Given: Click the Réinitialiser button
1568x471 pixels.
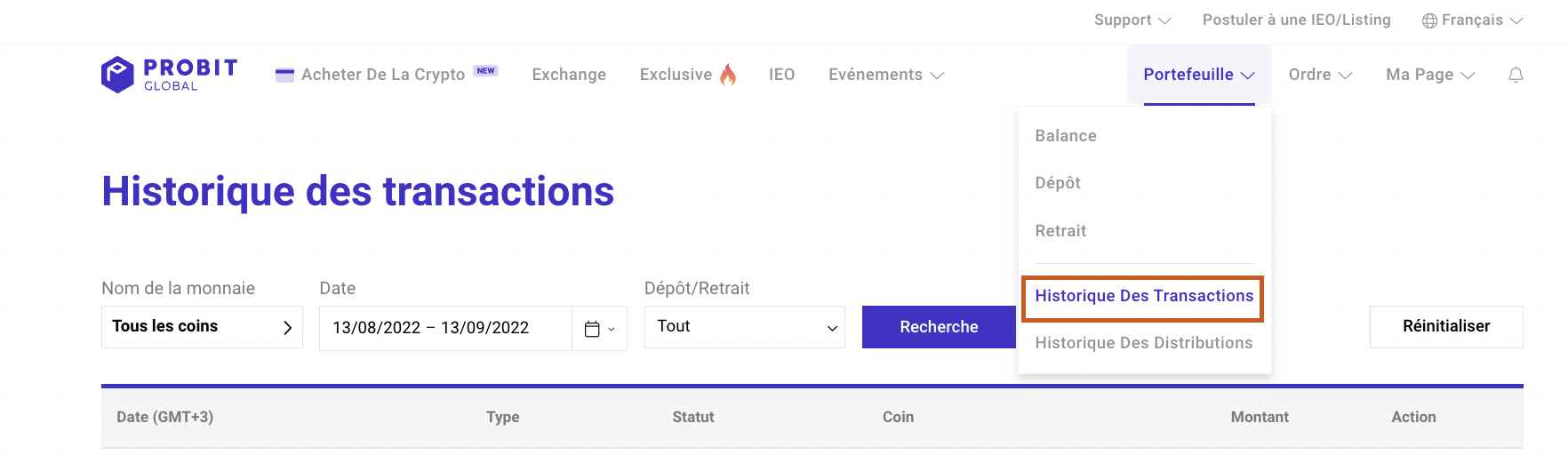Looking at the screenshot, I should coord(1445,326).
